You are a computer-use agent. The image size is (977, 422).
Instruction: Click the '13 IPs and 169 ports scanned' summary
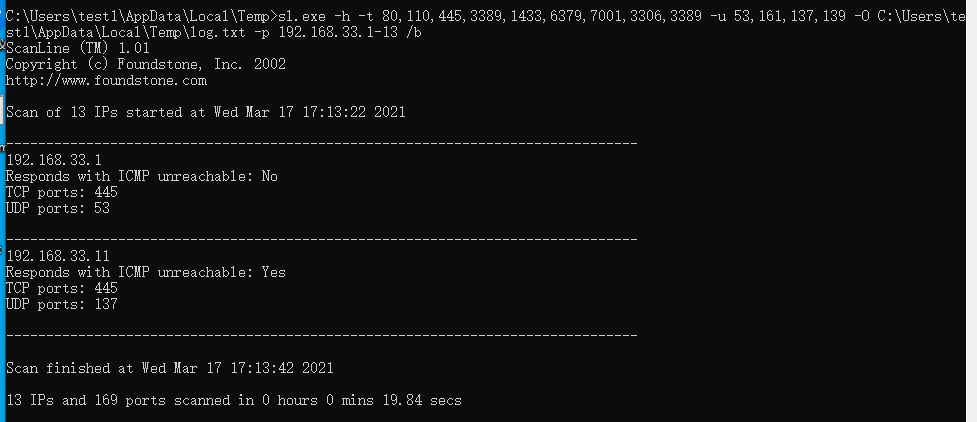click(x=234, y=400)
